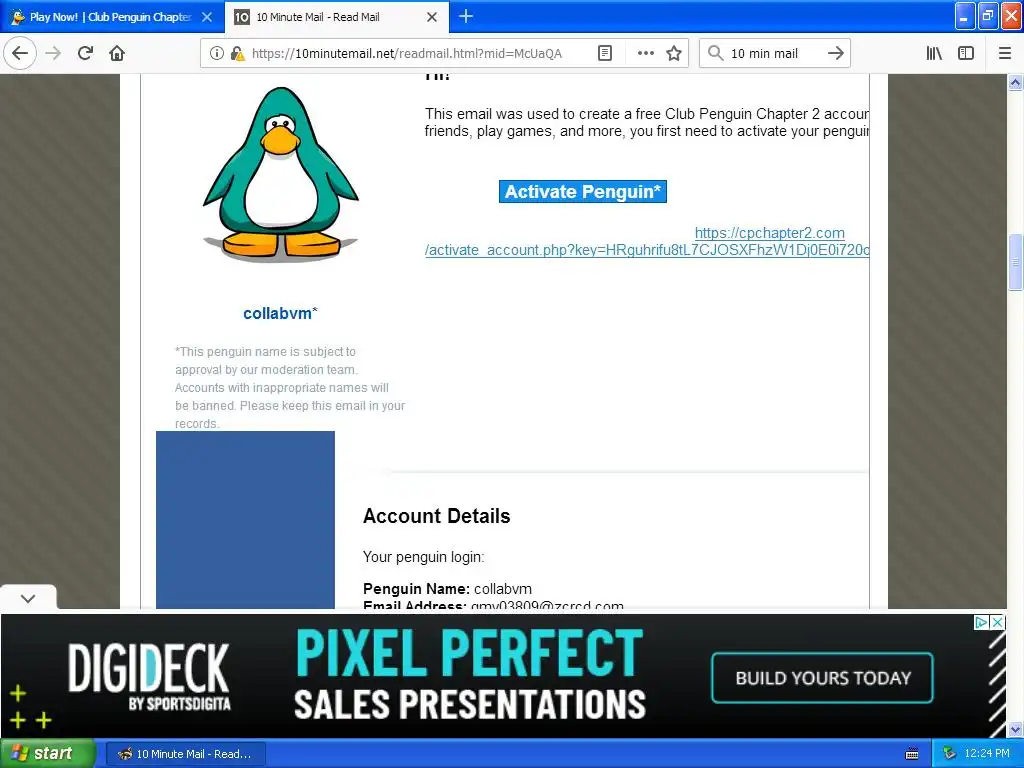
Task: Toggle reader view in address bar
Action: pos(605,54)
